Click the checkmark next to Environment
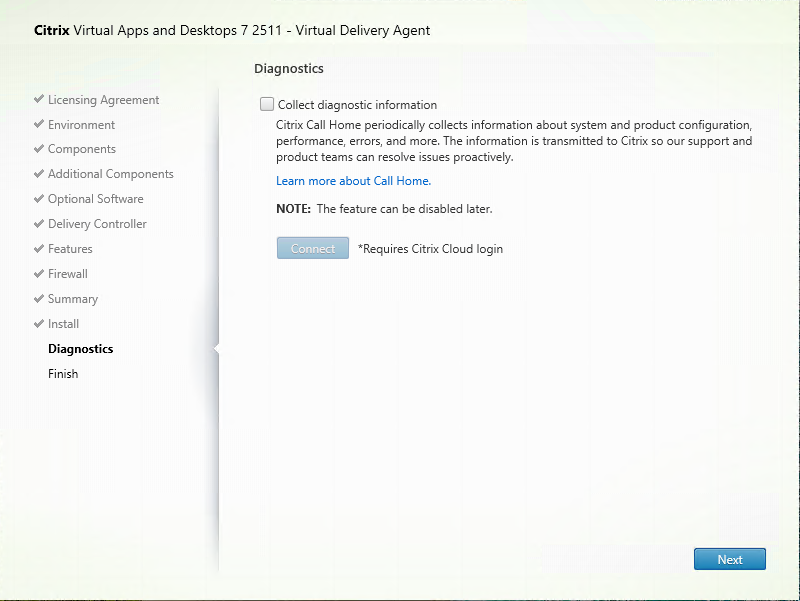800x601 pixels. [39, 125]
